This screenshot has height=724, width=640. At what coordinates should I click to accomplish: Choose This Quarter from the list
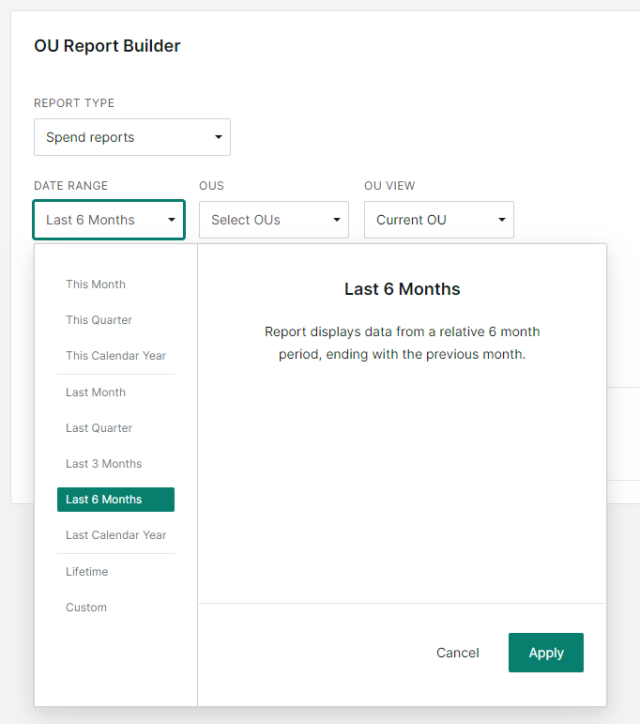click(x=99, y=320)
